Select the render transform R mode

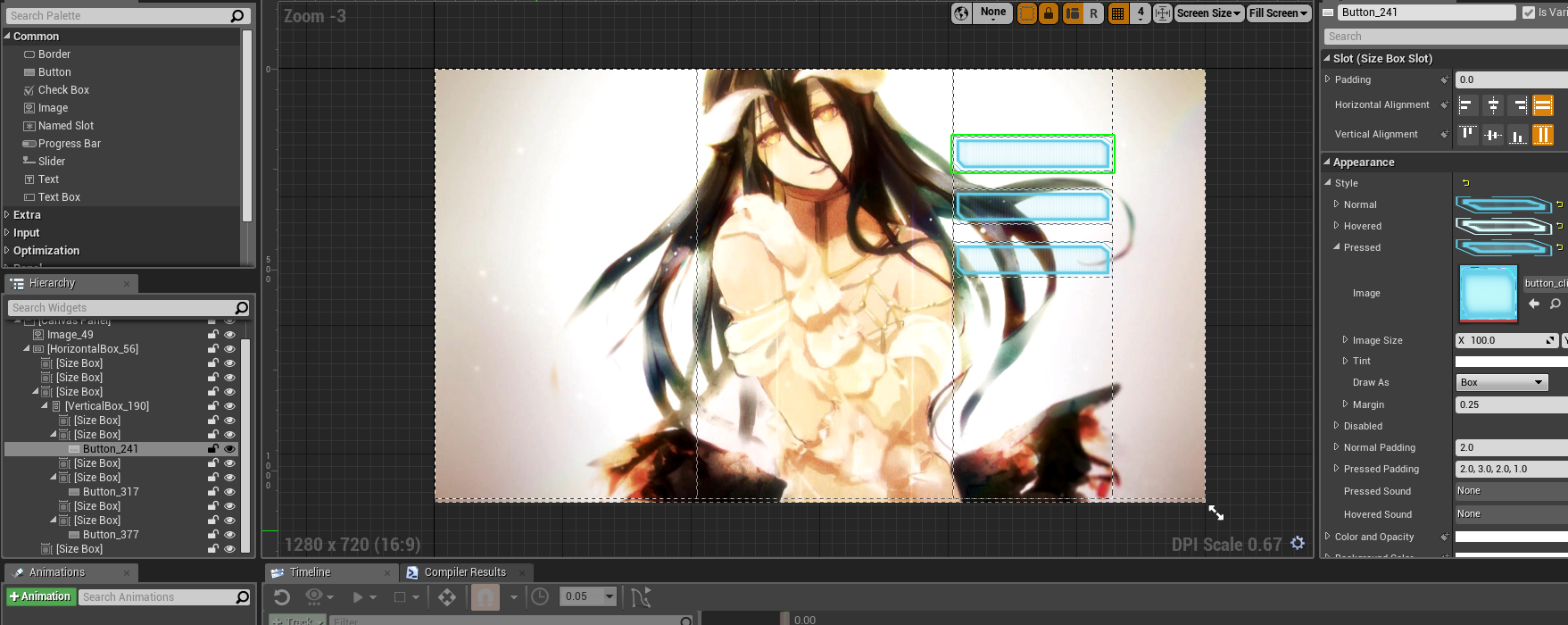tap(1093, 13)
